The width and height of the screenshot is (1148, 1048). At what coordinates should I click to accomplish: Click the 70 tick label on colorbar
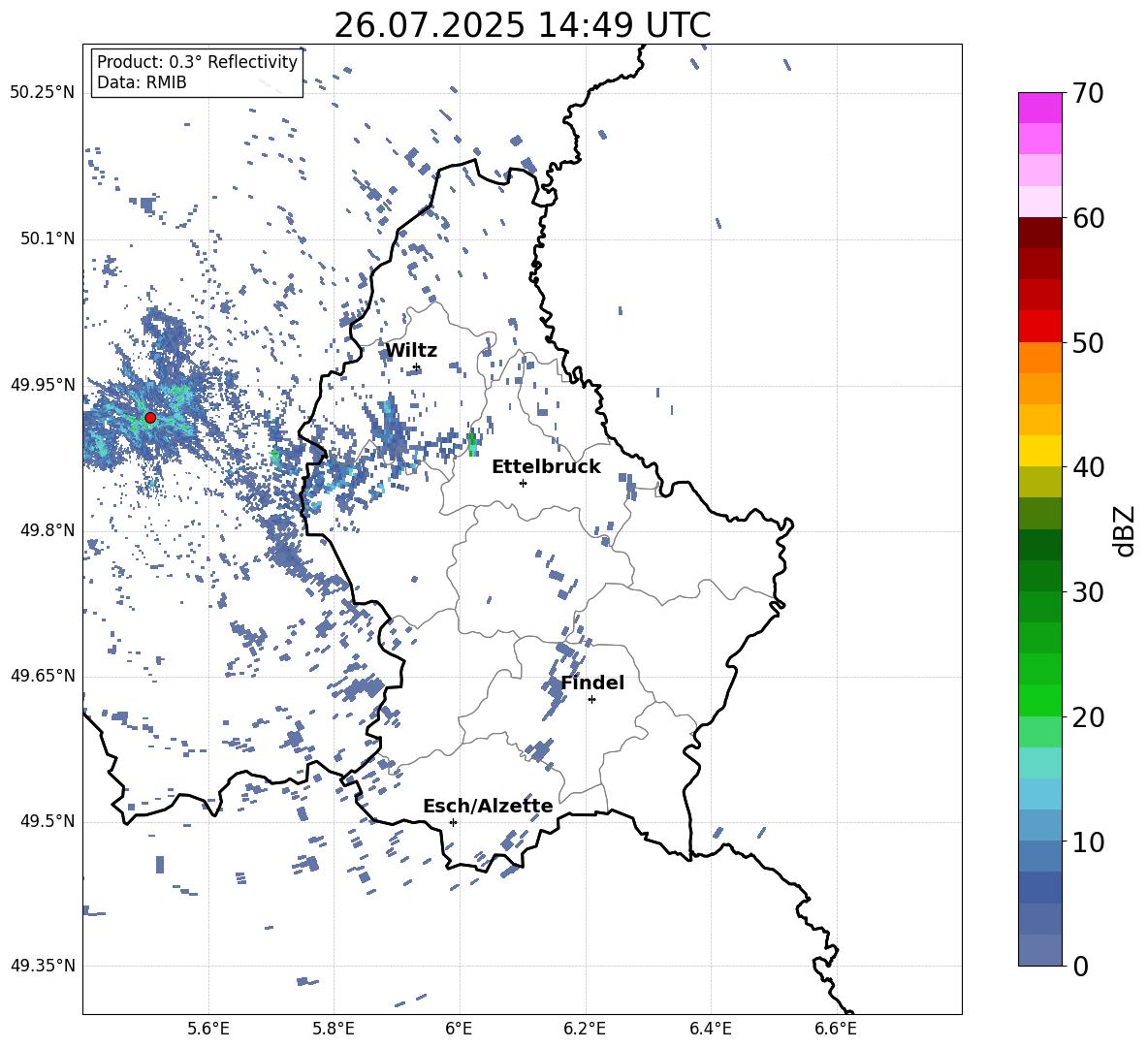[1088, 94]
